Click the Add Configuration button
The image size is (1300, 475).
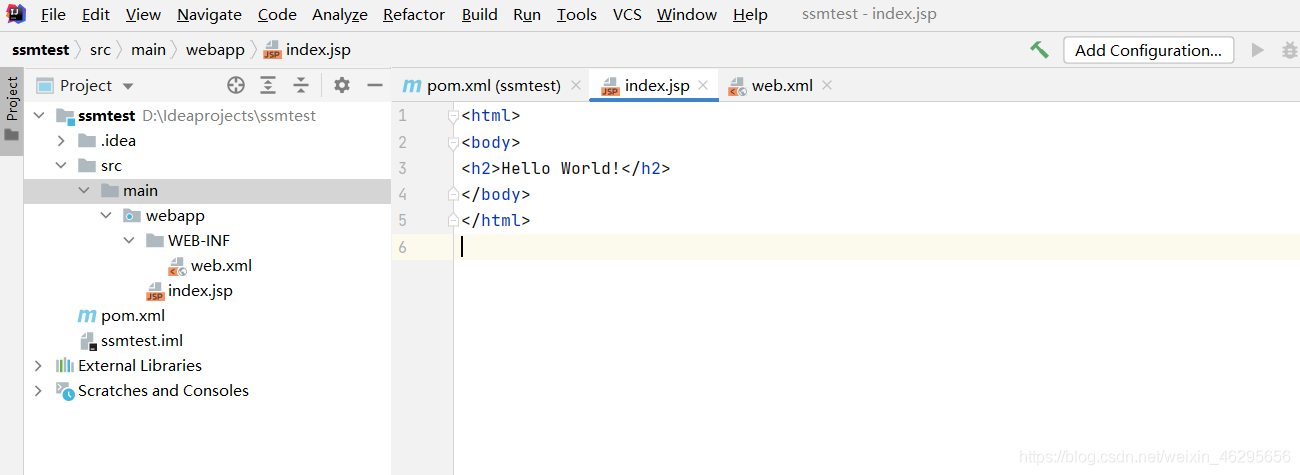pyautogui.click(x=1148, y=50)
